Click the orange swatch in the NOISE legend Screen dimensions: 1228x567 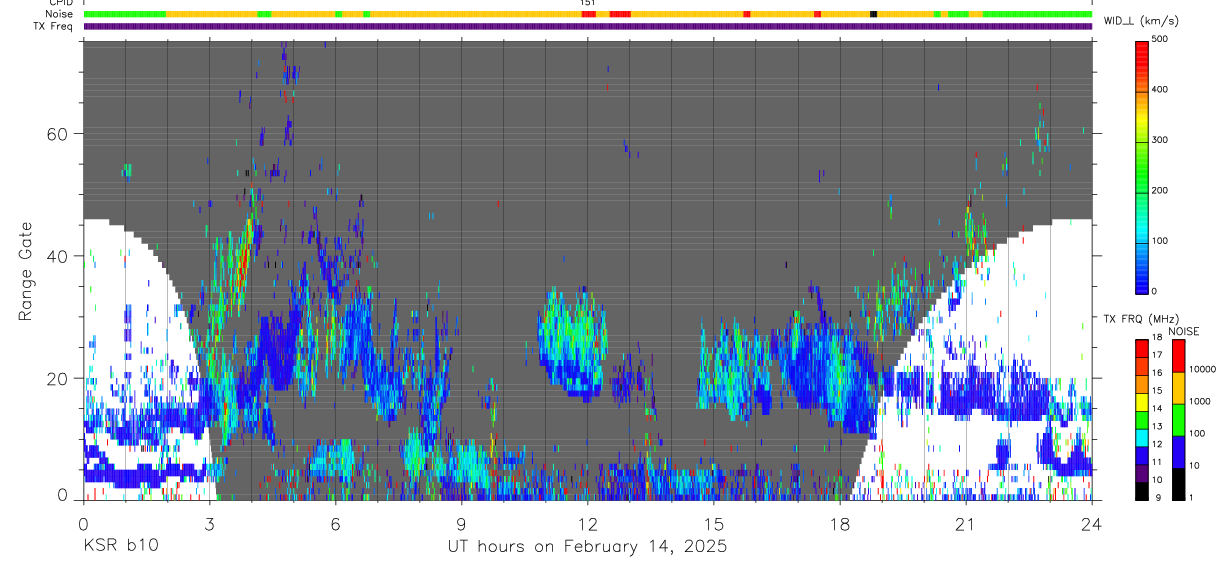(x=1178, y=387)
